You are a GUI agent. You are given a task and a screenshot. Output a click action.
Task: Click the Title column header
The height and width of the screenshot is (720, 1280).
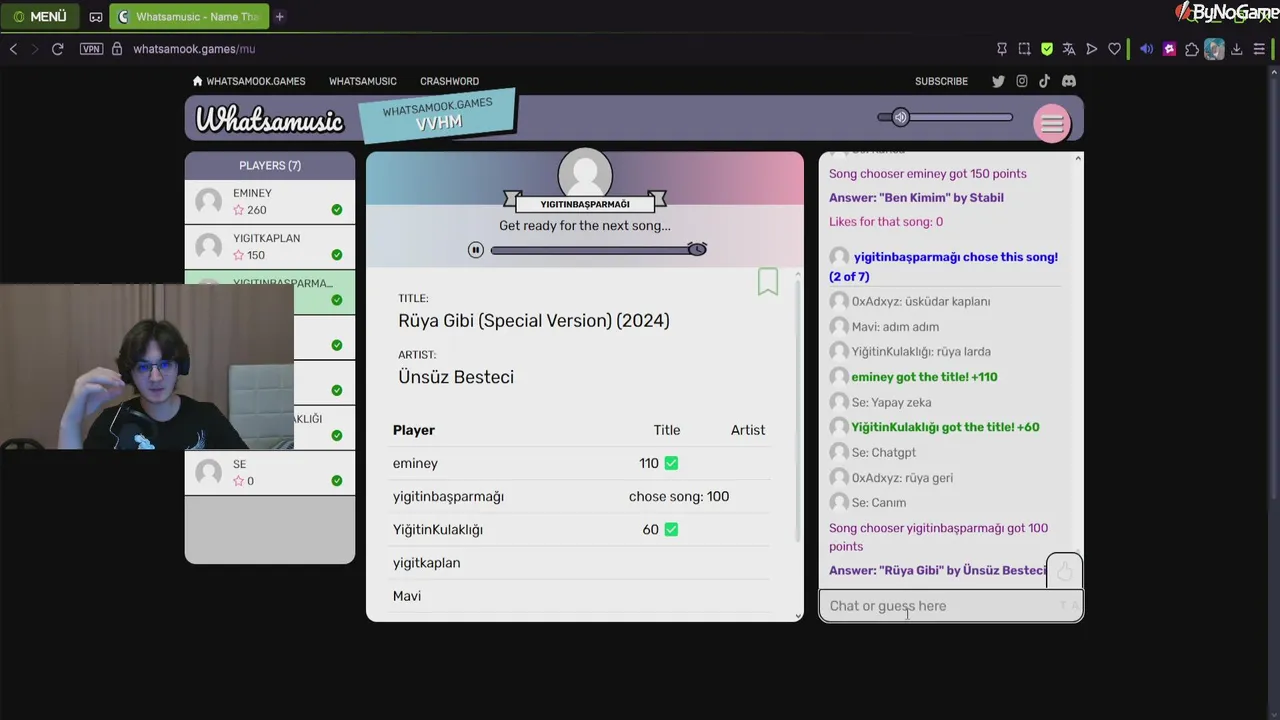coord(667,430)
